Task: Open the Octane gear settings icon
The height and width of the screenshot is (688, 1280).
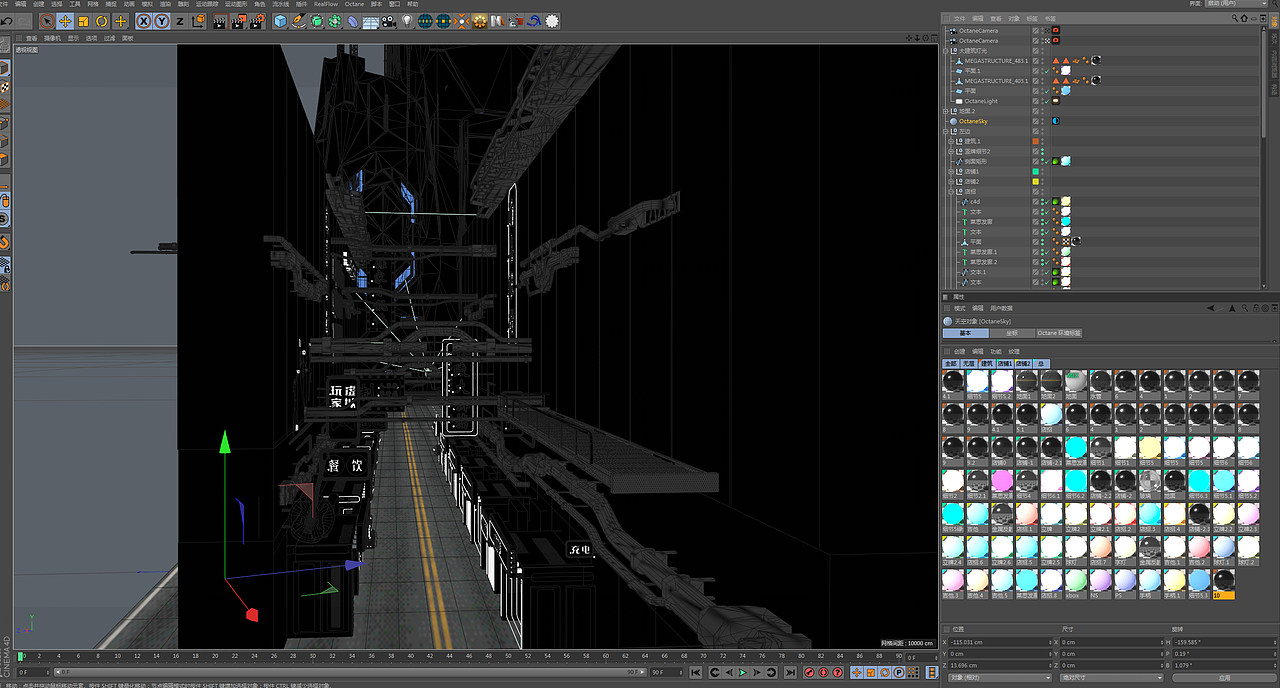Action: coord(480,21)
